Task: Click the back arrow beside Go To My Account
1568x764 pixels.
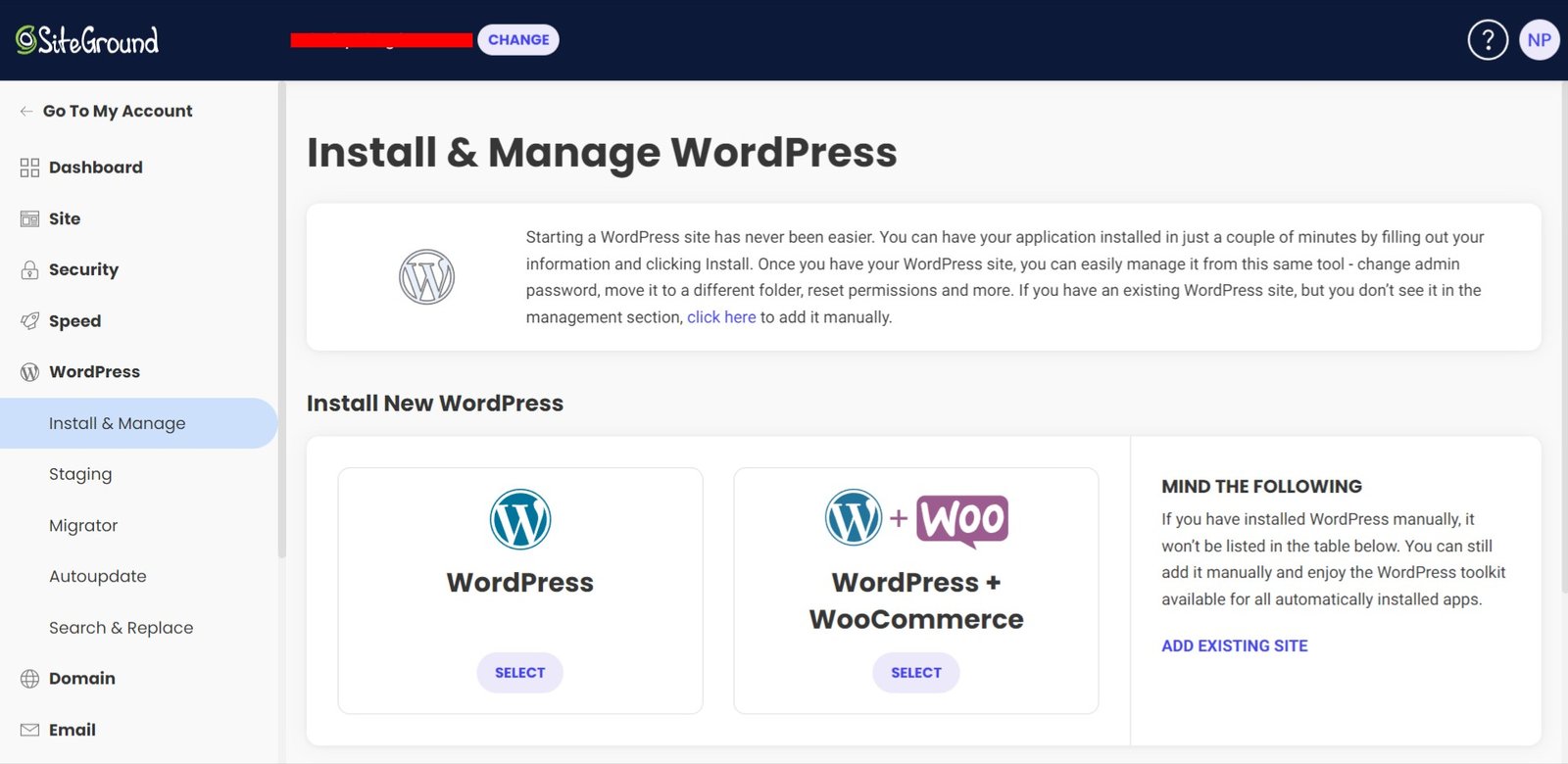Action: pyautogui.click(x=26, y=111)
